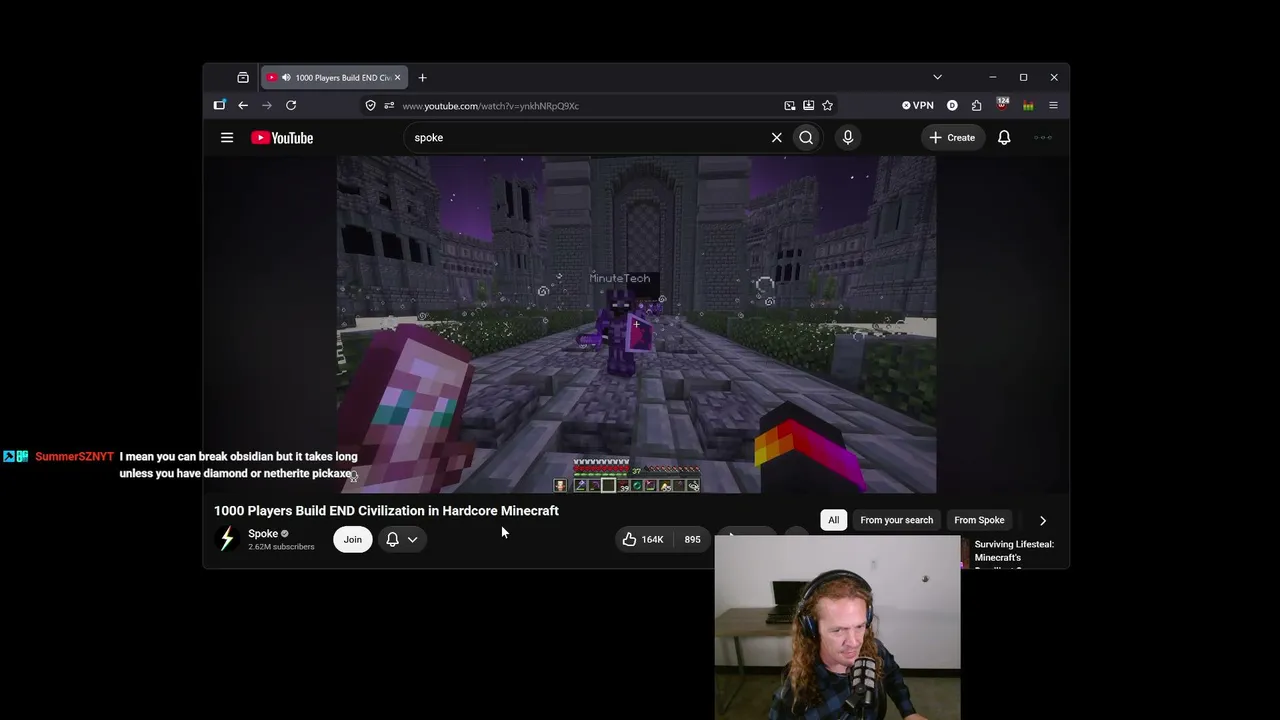The width and height of the screenshot is (1280, 720).
Task: Select the From Spoke chip
Action: click(979, 520)
